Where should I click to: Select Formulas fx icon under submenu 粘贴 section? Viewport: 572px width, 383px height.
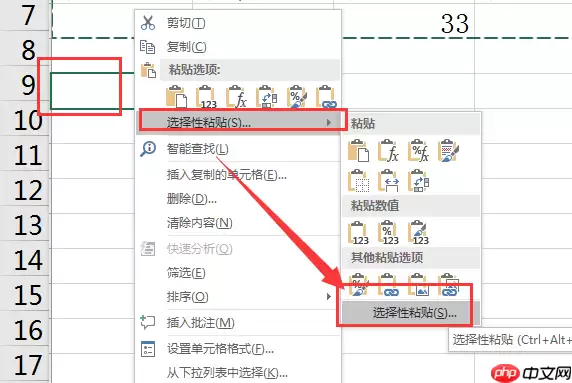(388, 150)
